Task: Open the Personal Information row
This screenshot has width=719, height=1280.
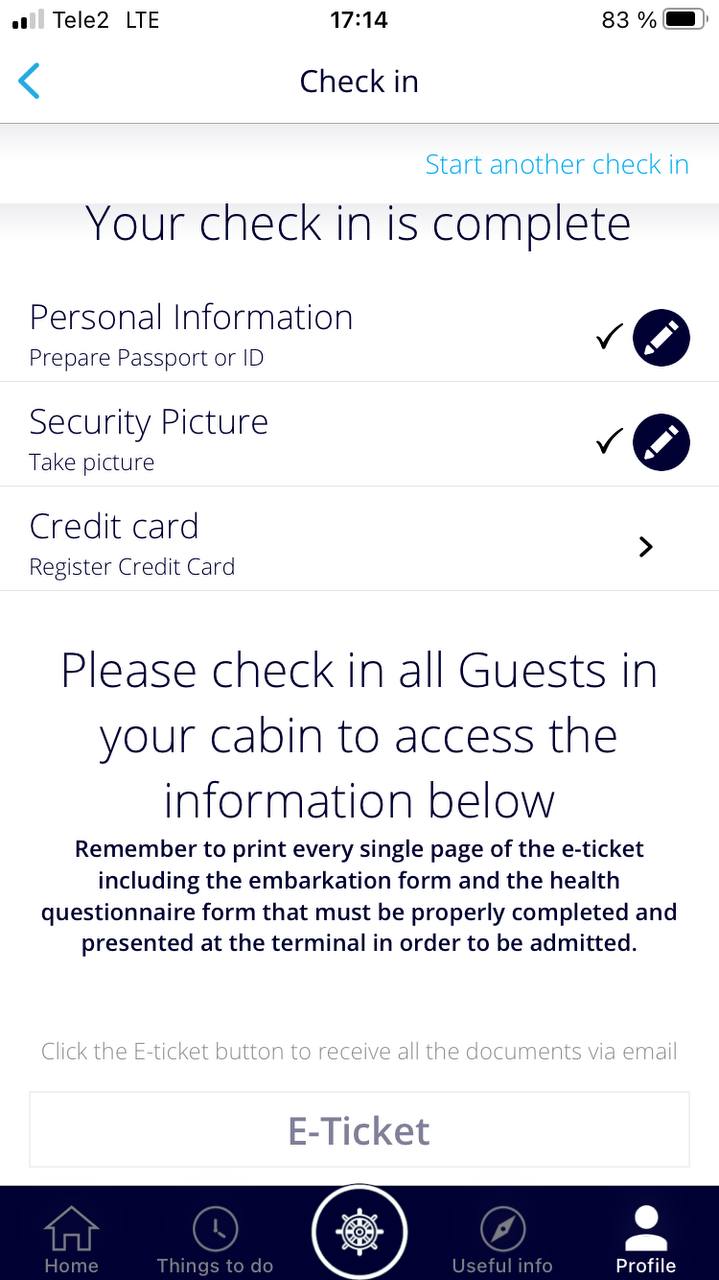Action: pos(300,335)
